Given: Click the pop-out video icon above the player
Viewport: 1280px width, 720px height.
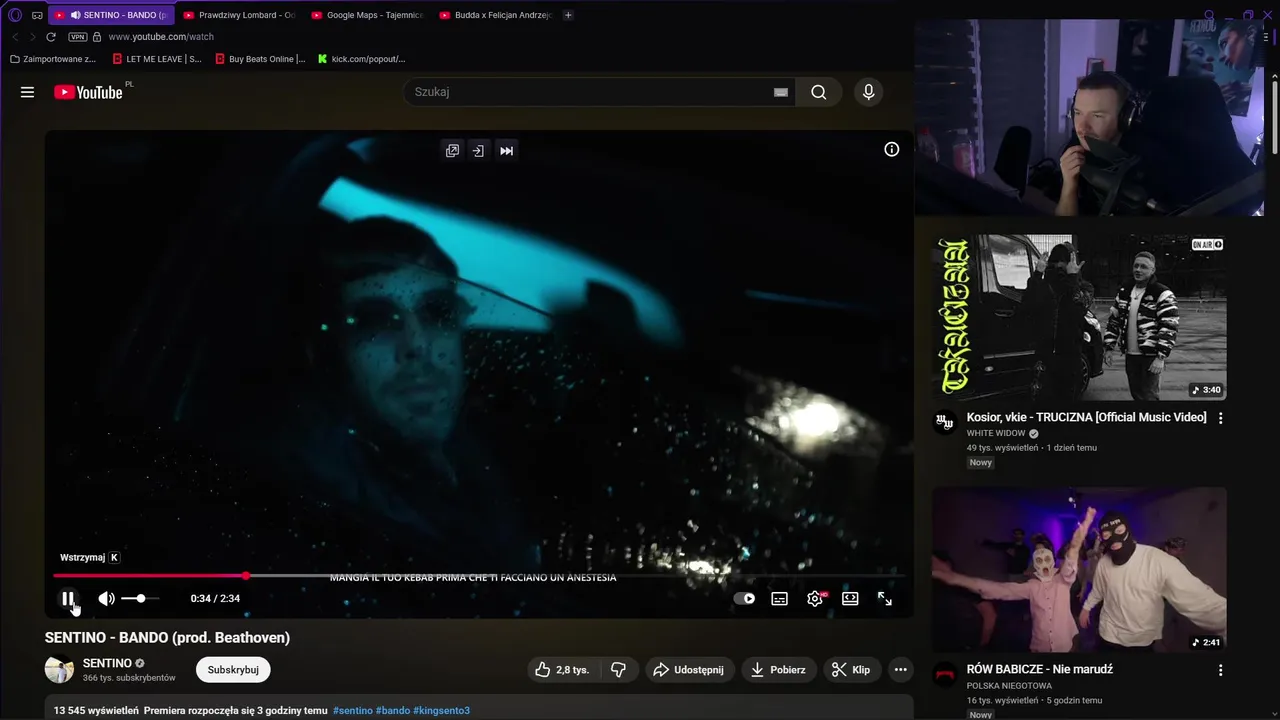Looking at the screenshot, I should 452,151.
